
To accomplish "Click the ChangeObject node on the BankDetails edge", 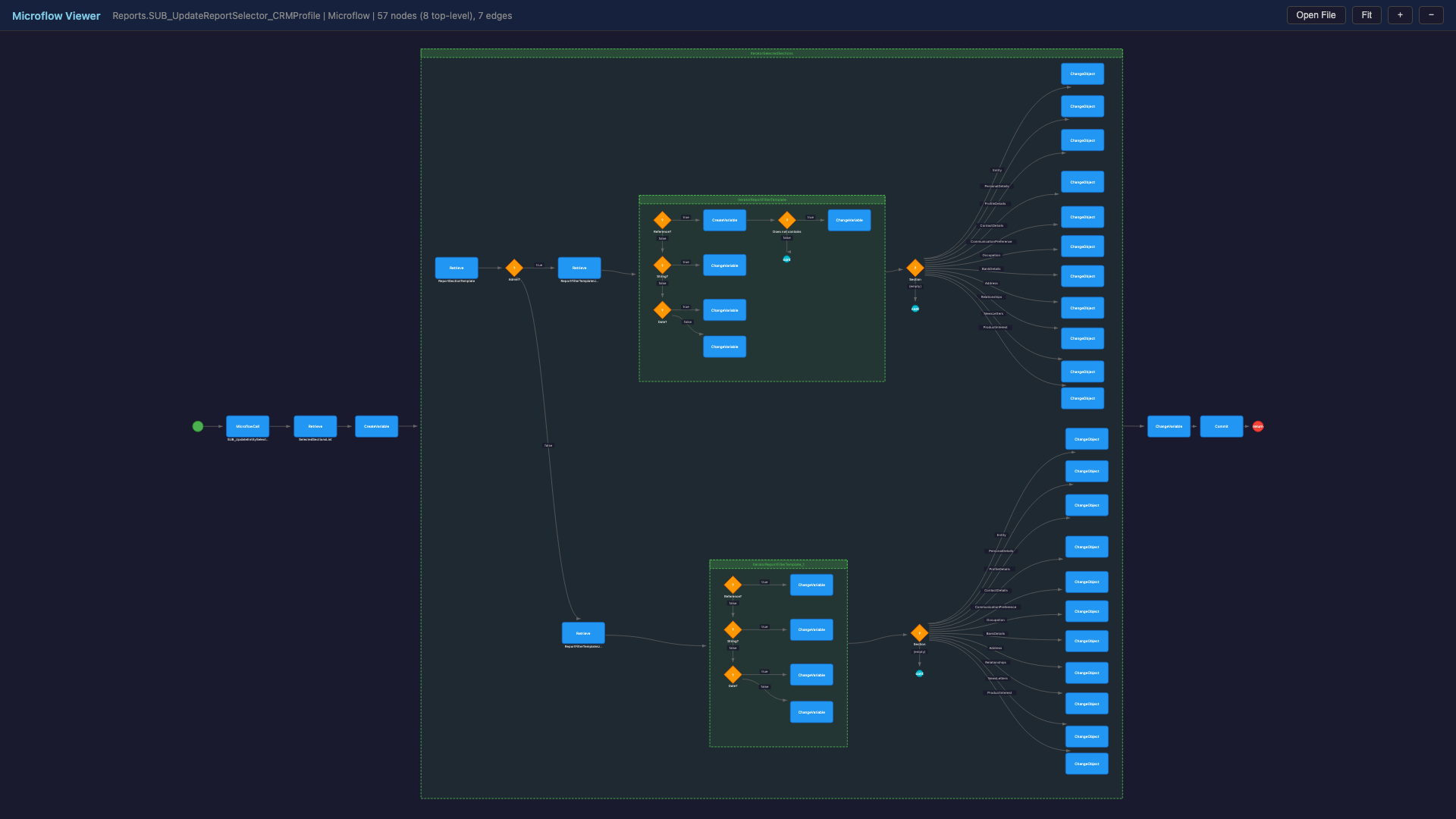I will click(1082, 276).
